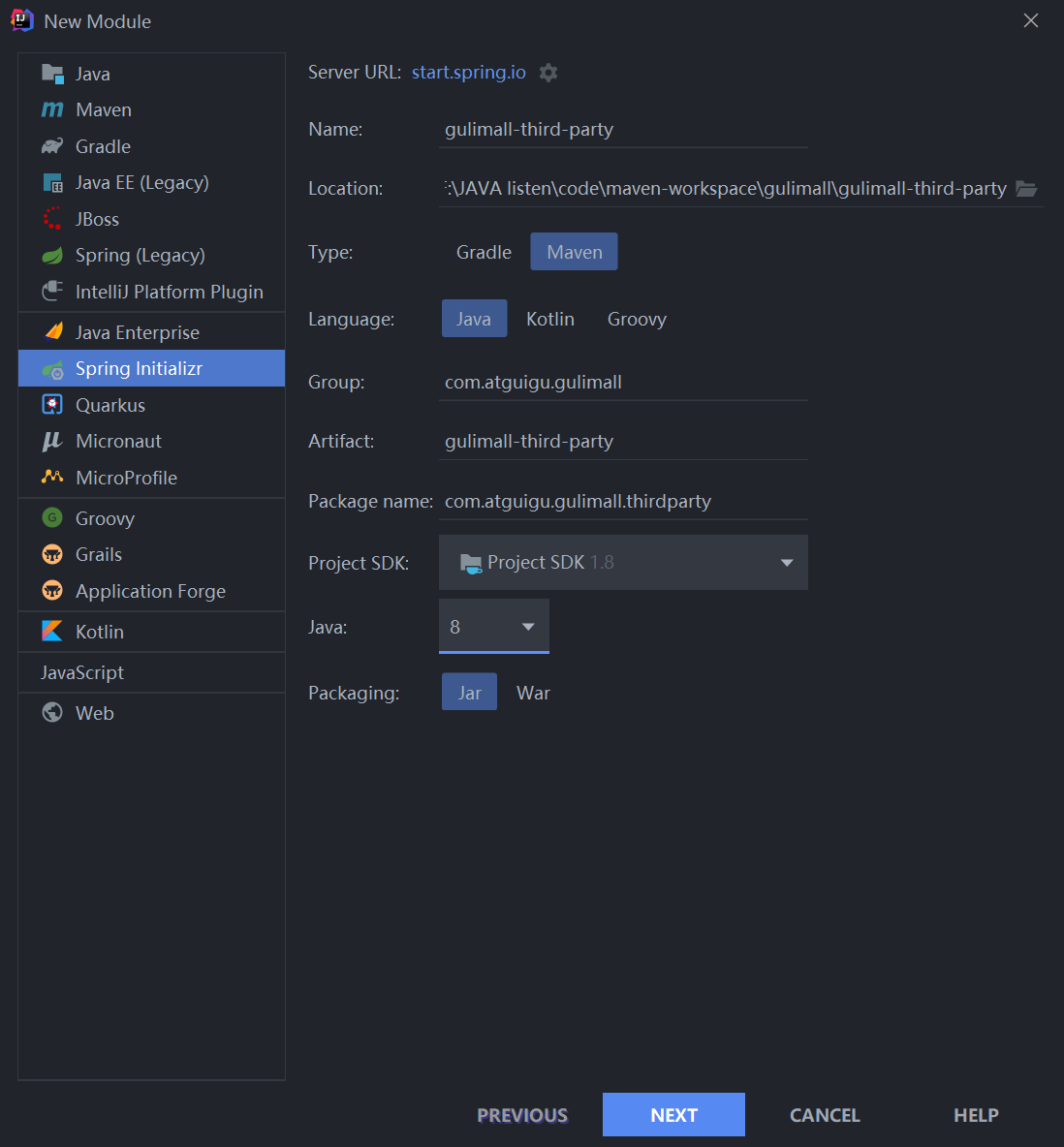Select the Gradle generator label

point(103,146)
